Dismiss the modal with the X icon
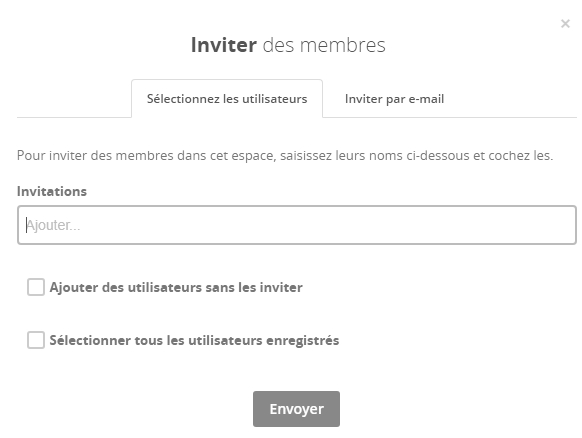Viewport: 582px width, 438px height. [x=565, y=24]
